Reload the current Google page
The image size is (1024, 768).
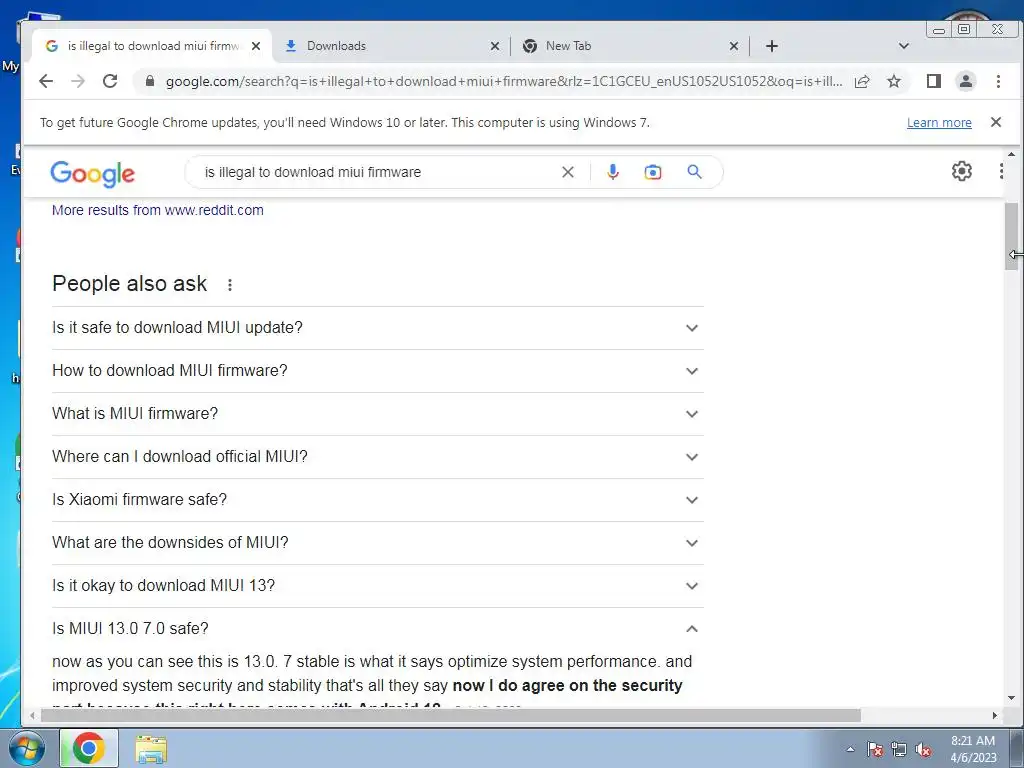(110, 81)
